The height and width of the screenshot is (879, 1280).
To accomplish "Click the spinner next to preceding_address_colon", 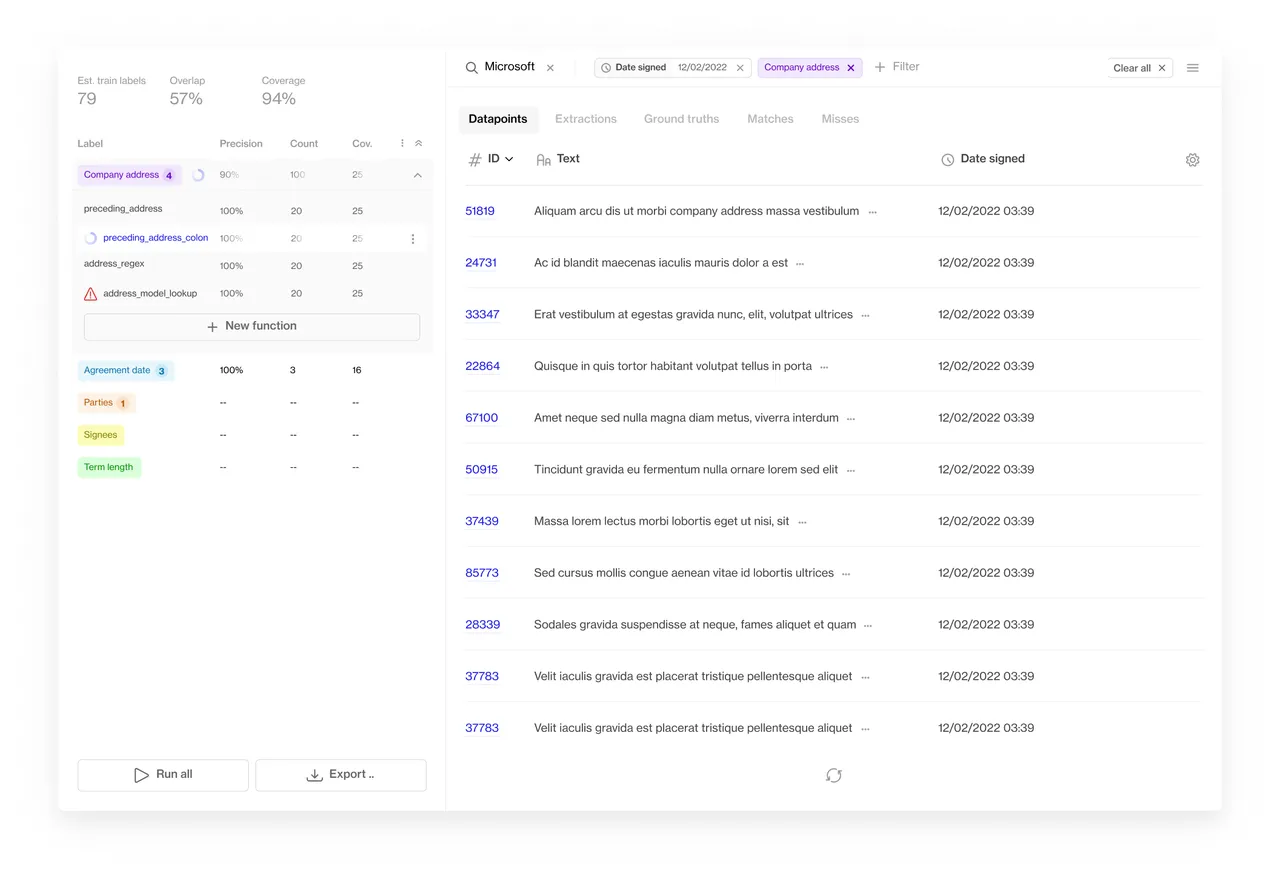I will [x=91, y=238].
